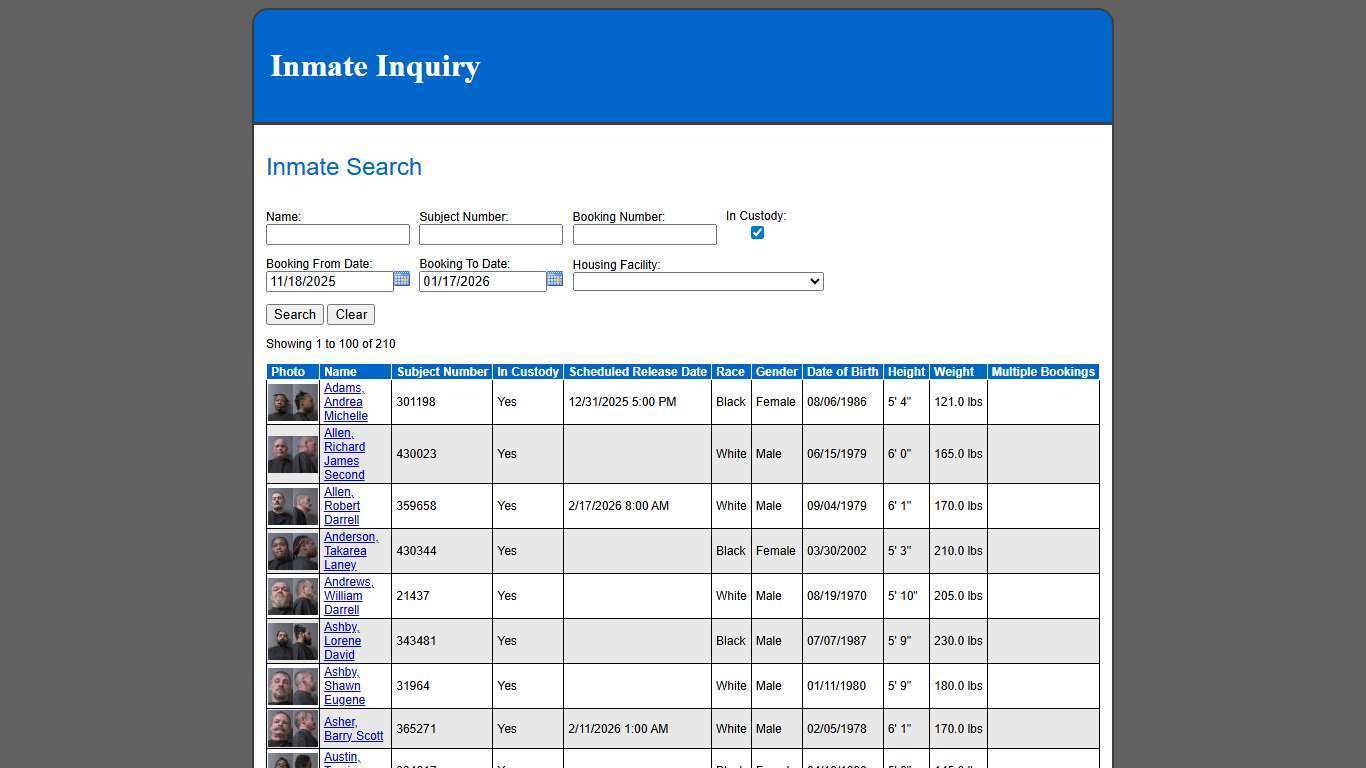Open the Housing Facility dropdown
Image resolution: width=1366 pixels, height=768 pixels.
697,281
